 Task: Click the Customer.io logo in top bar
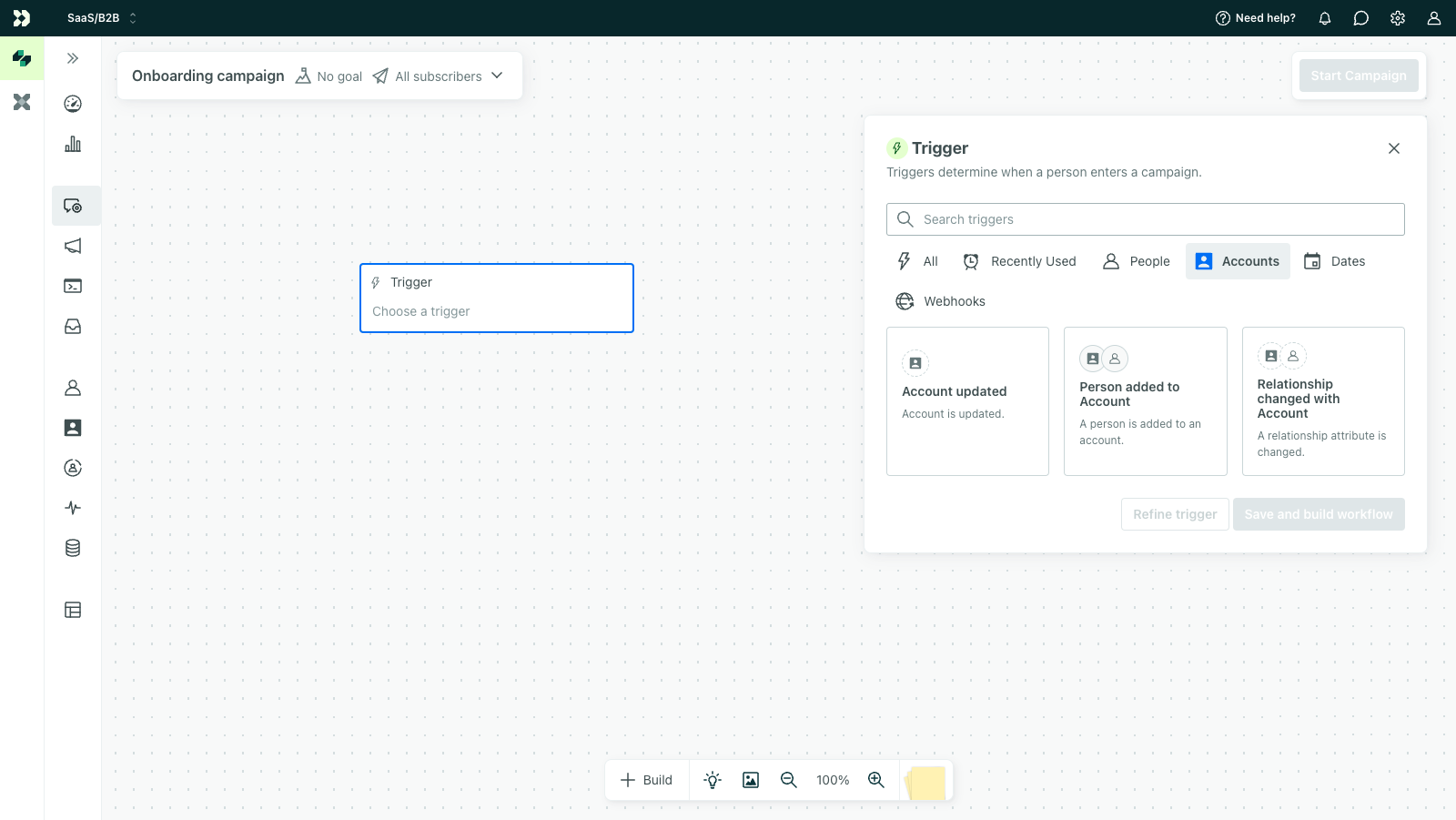[x=22, y=18]
